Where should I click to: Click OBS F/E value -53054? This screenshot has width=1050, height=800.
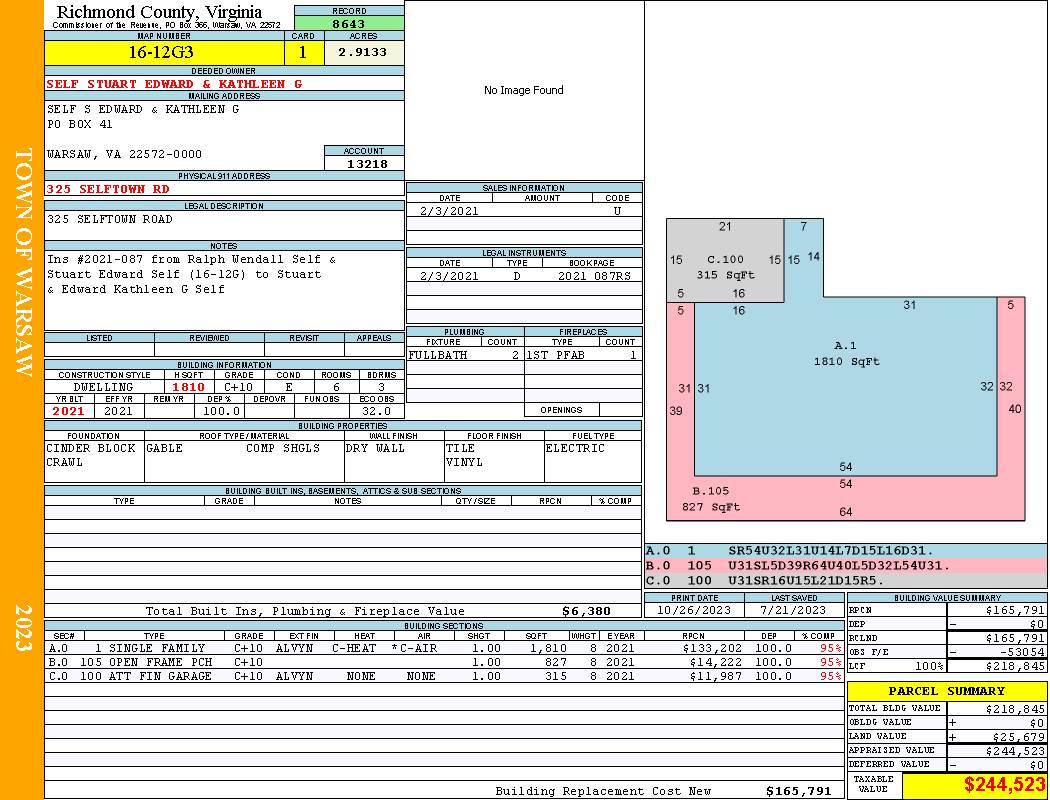click(1022, 652)
